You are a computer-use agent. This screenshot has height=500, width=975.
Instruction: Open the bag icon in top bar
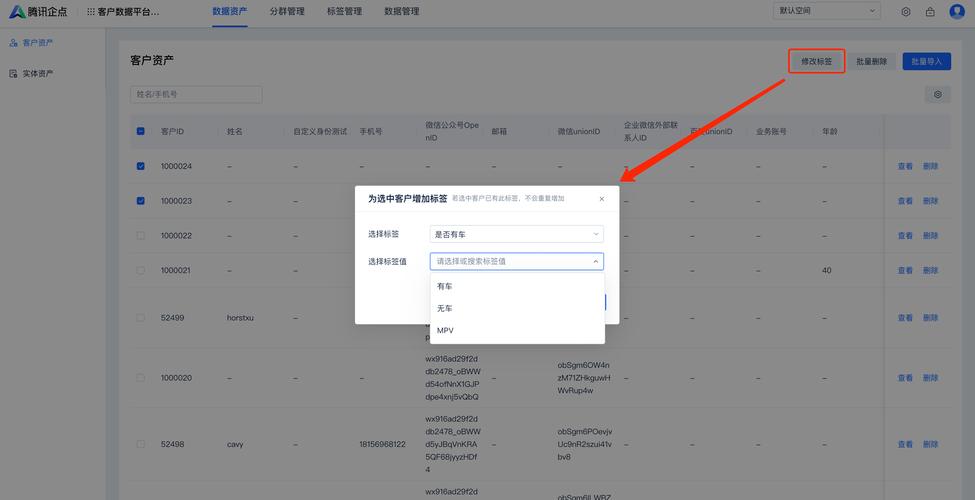click(x=930, y=12)
